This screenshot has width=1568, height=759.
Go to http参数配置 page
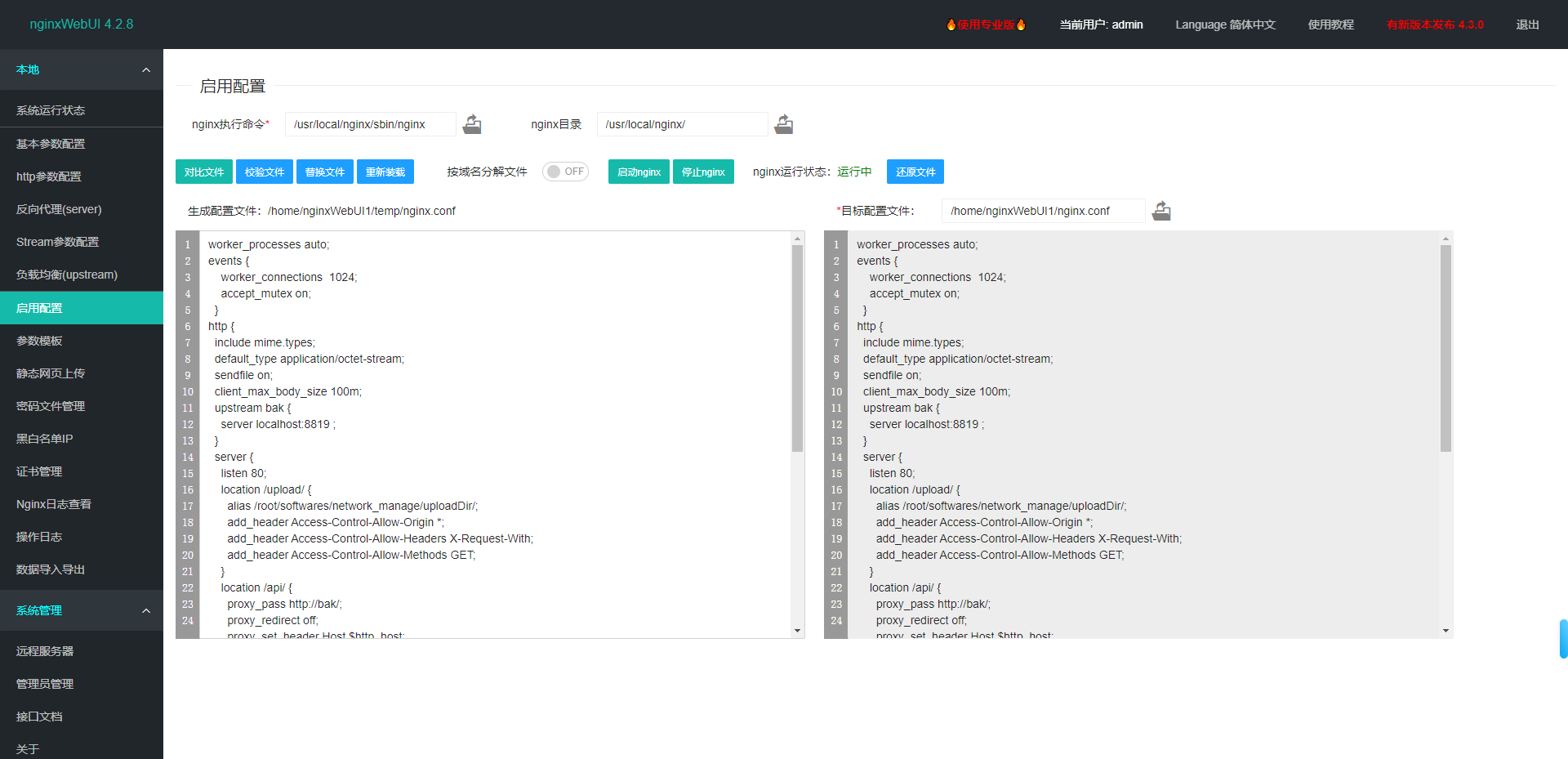pos(82,176)
